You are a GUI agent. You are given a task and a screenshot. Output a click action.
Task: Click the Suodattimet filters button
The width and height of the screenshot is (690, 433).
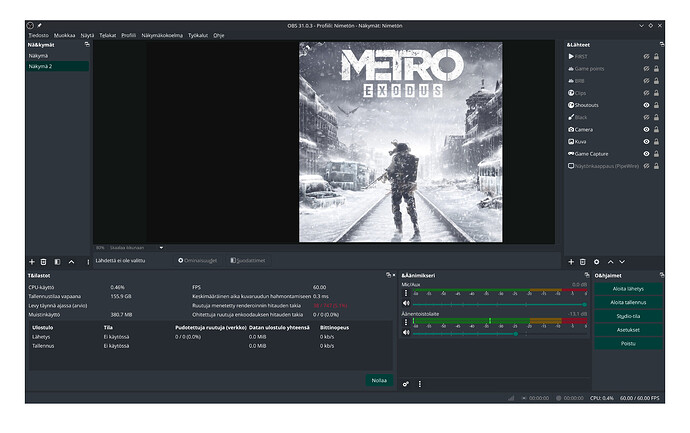pyautogui.click(x=248, y=261)
